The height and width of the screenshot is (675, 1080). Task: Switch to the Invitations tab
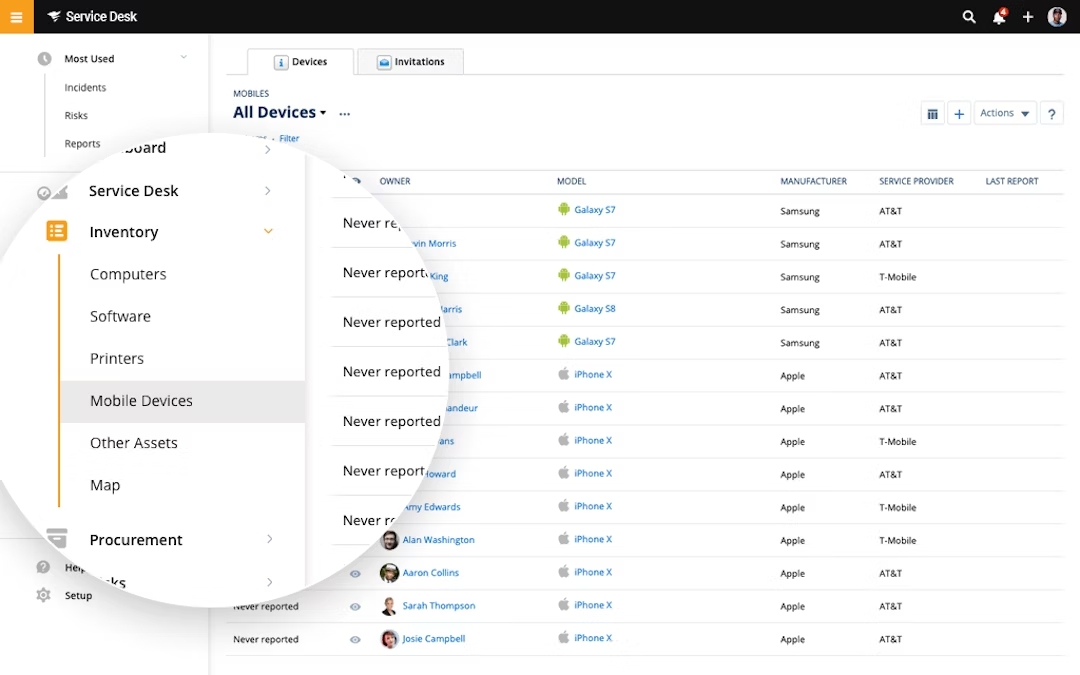coord(410,61)
